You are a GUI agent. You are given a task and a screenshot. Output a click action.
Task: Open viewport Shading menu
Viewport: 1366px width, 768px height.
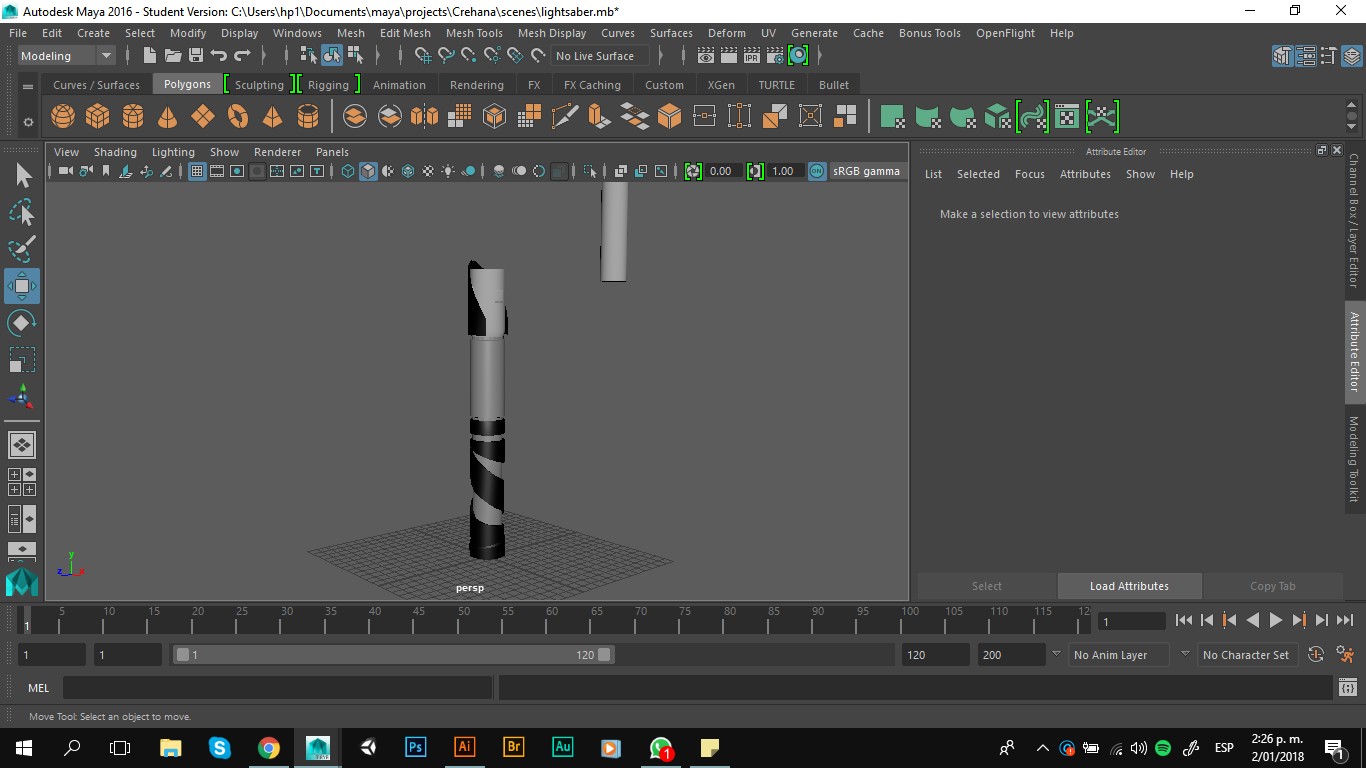coord(115,152)
